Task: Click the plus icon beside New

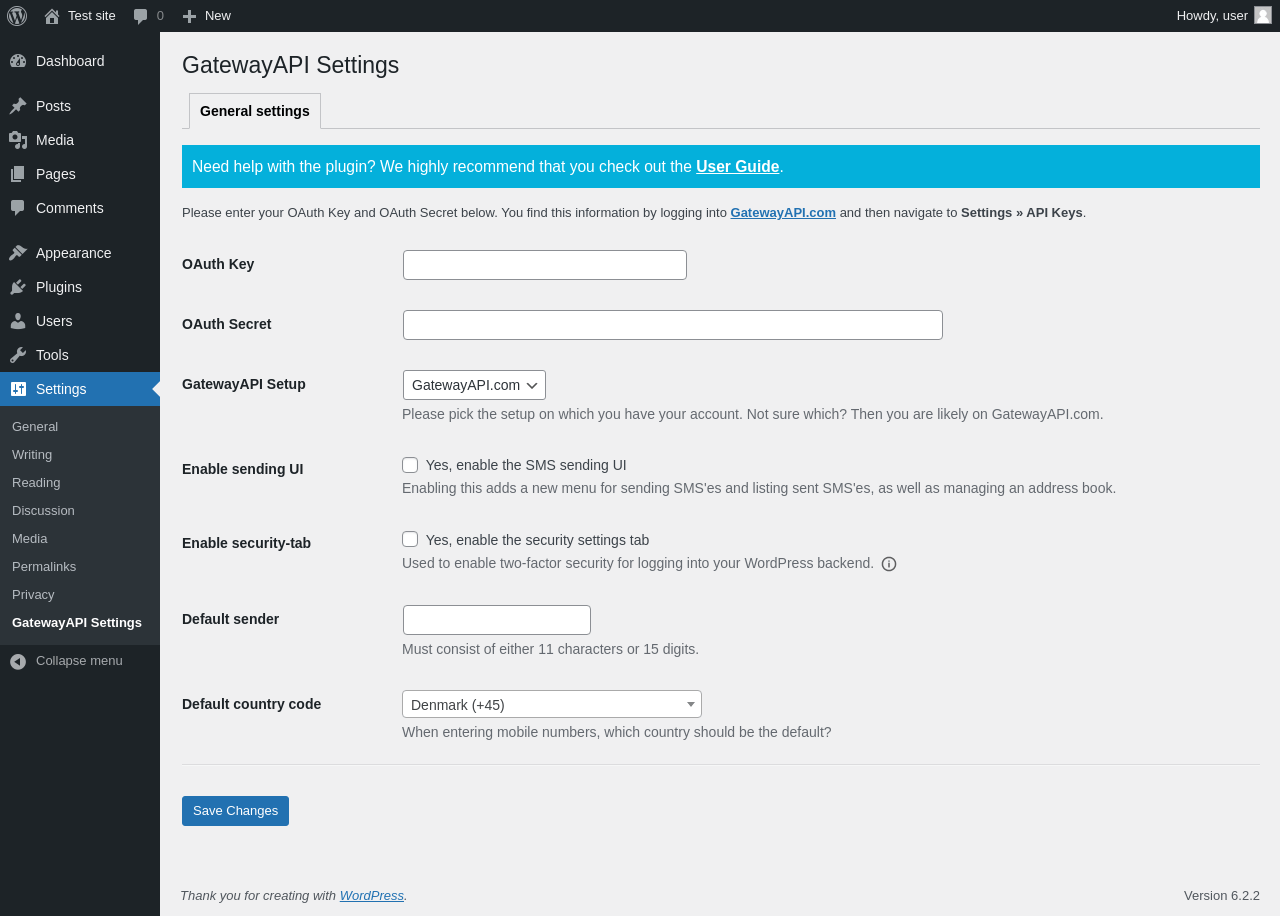Action: [x=189, y=16]
